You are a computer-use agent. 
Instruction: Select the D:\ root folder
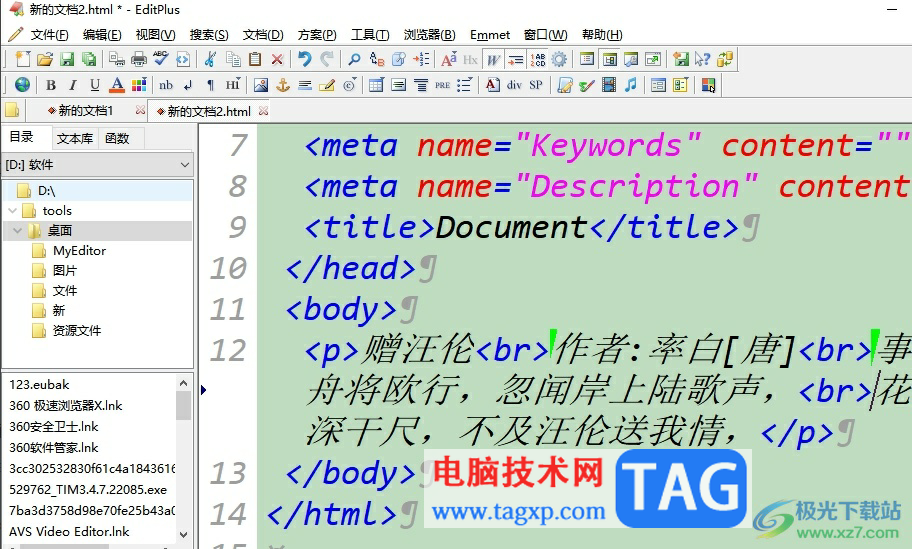[x=47, y=190]
